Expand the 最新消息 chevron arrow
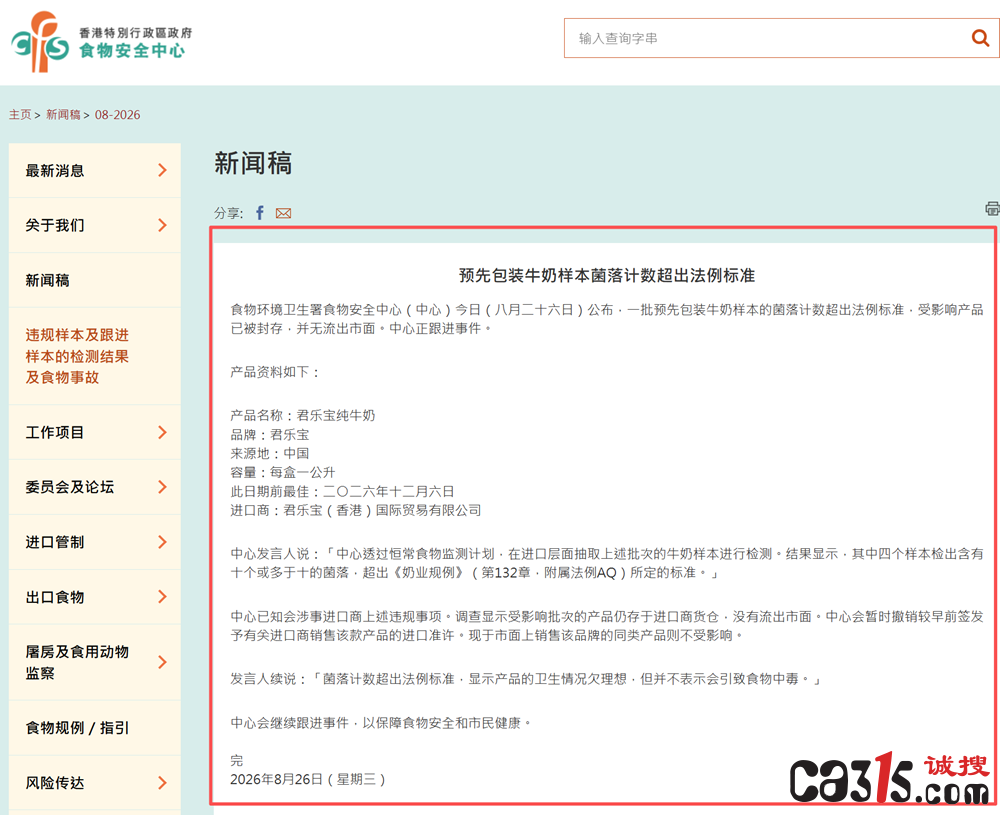This screenshot has width=1000, height=815. (x=163, y=170)
